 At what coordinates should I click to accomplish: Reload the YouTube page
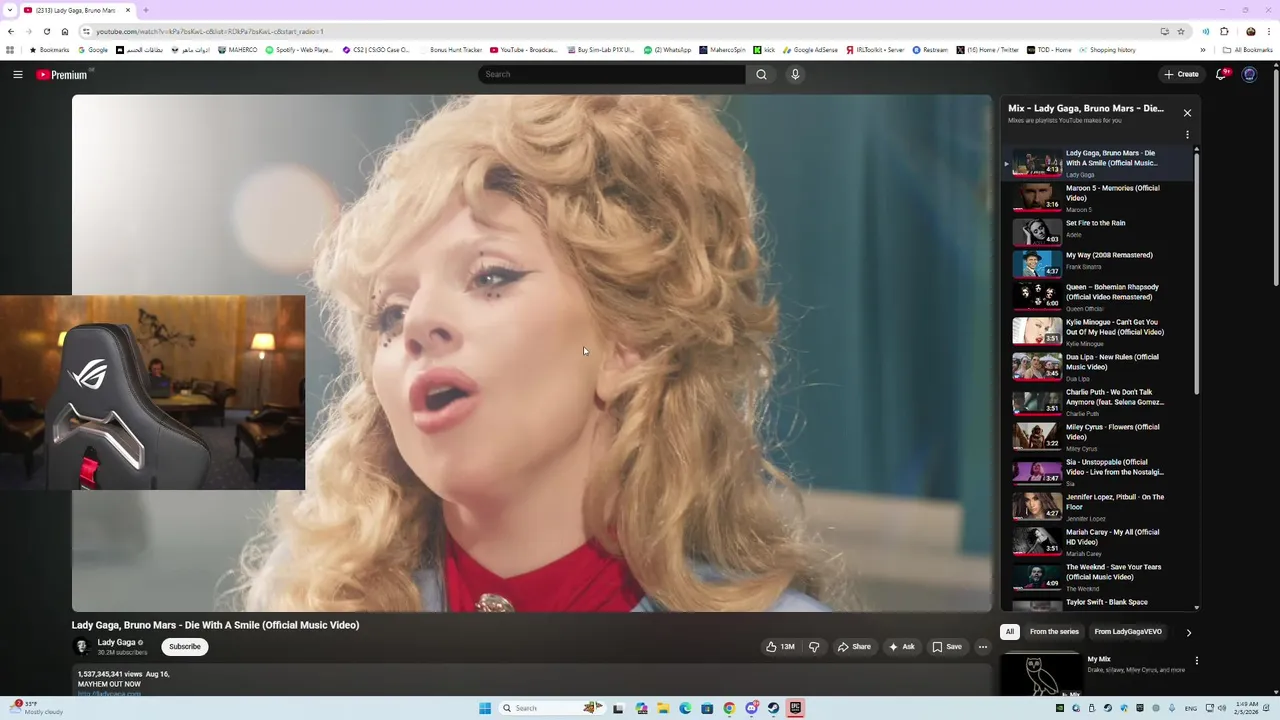tap(46, 31)
